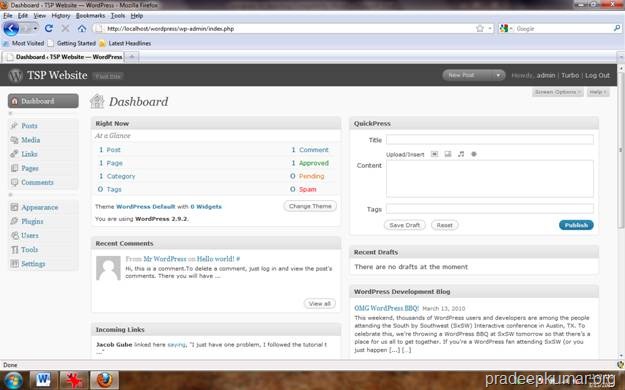Viewport: 625px width, 390px height.
Task: Click the Stop loading X icon
Action: pos(65,28)
